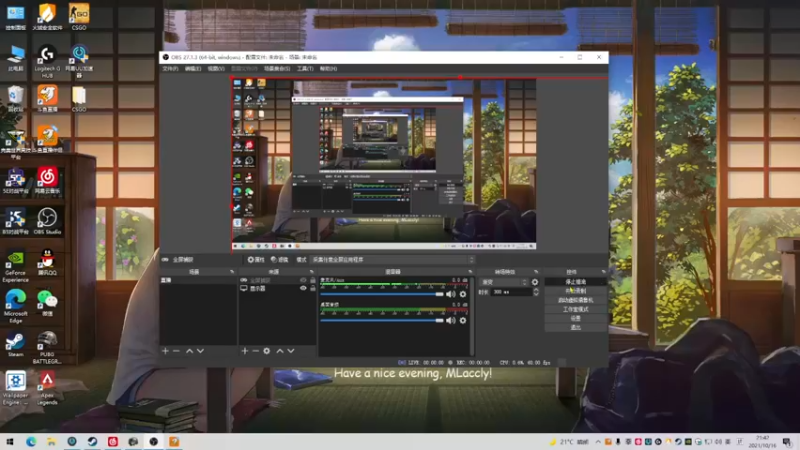Open the 工具(T) Tools menu
800x450 pixels.
[x=305, y=68]
